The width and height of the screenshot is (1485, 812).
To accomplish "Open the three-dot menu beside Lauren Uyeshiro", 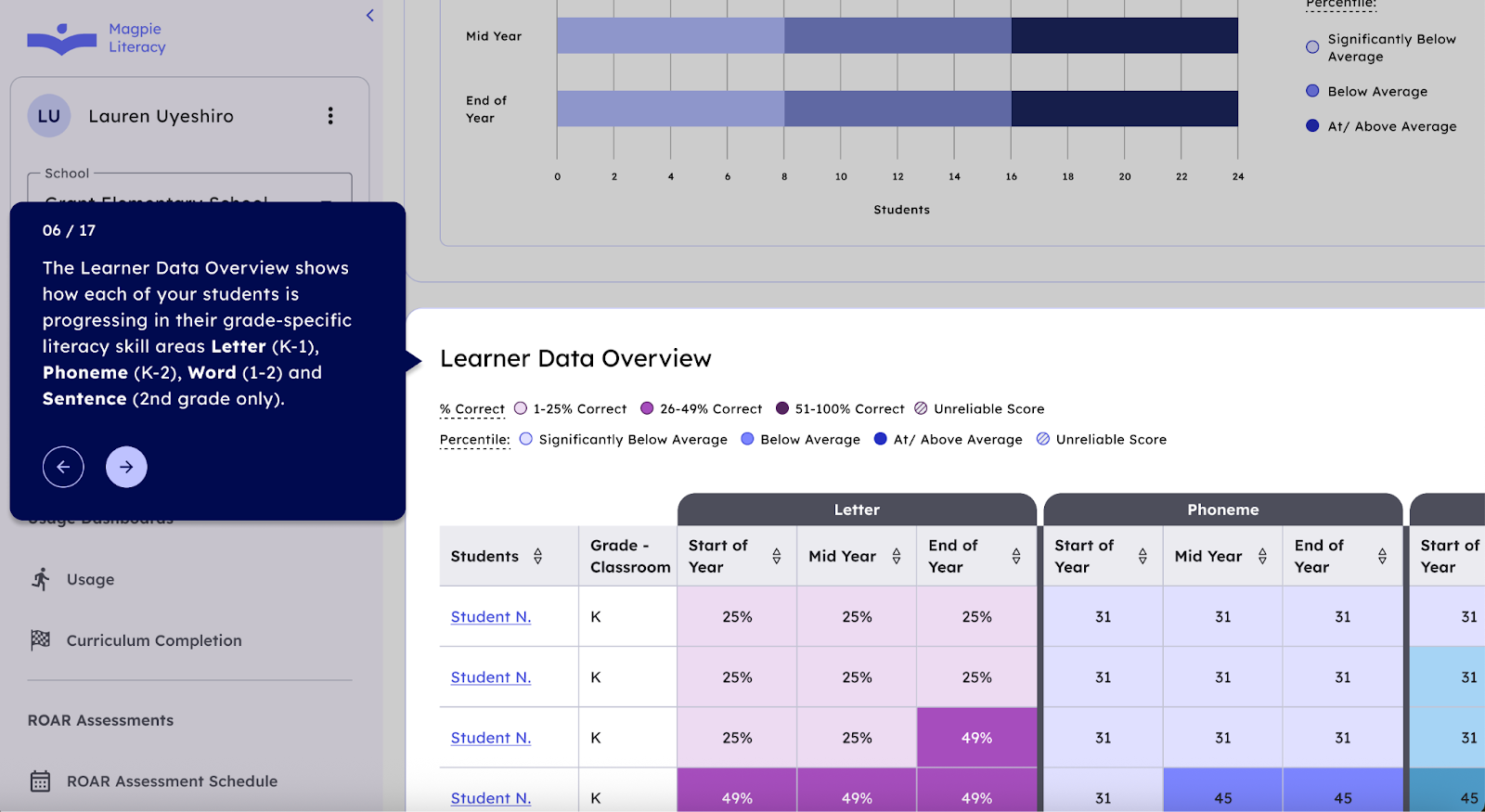I will (330, 116).
